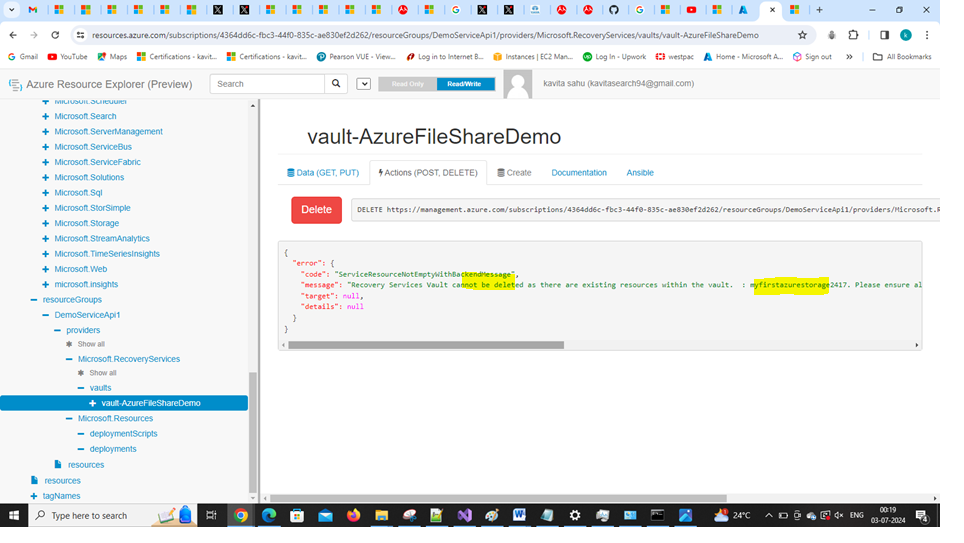964x543 pixels.
Task: Expand the tagNames node
Action: (x=34, y=496)
